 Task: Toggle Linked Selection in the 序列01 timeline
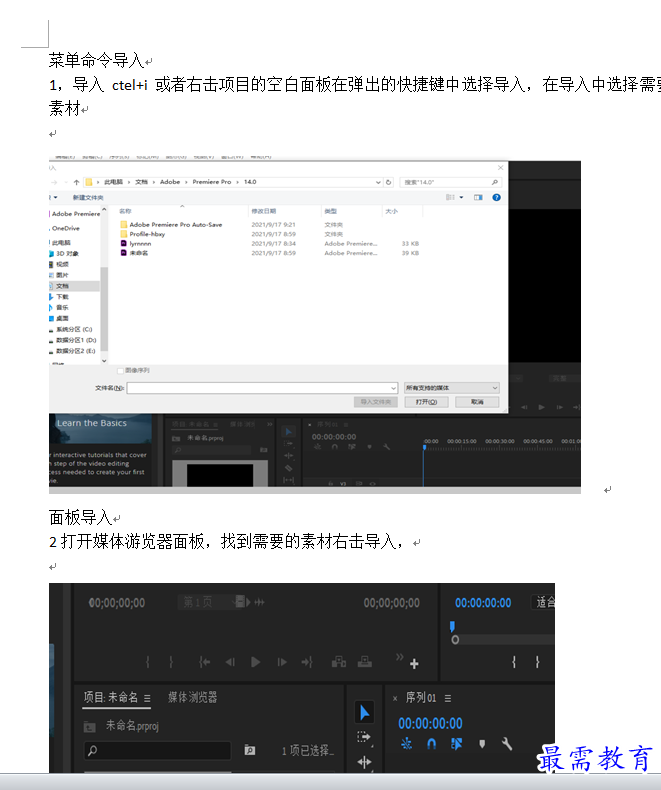[456, 744]
